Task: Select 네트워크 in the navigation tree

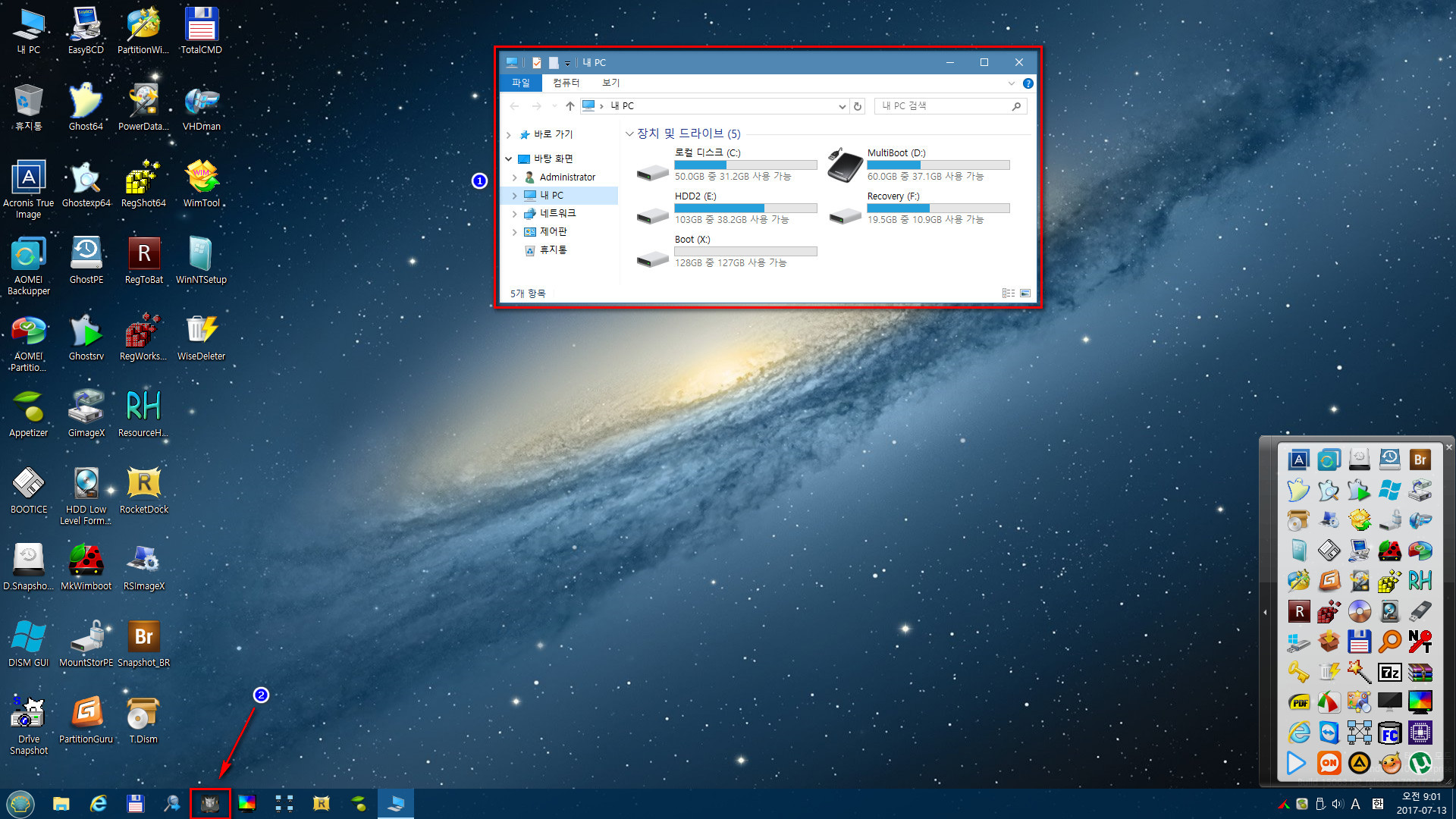Action: pyautogui.click(x=557, y=214)
